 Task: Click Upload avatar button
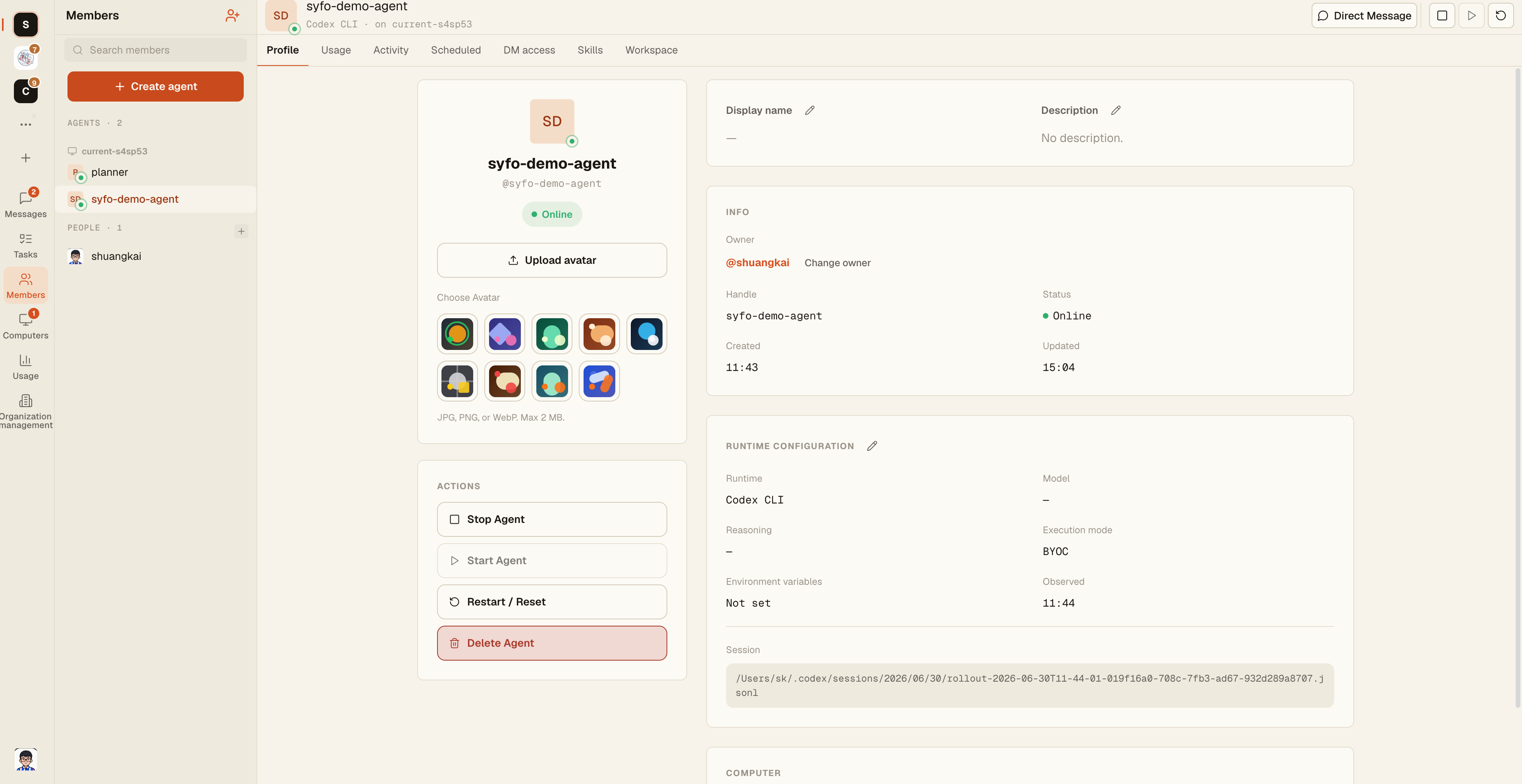click(552, 260)
